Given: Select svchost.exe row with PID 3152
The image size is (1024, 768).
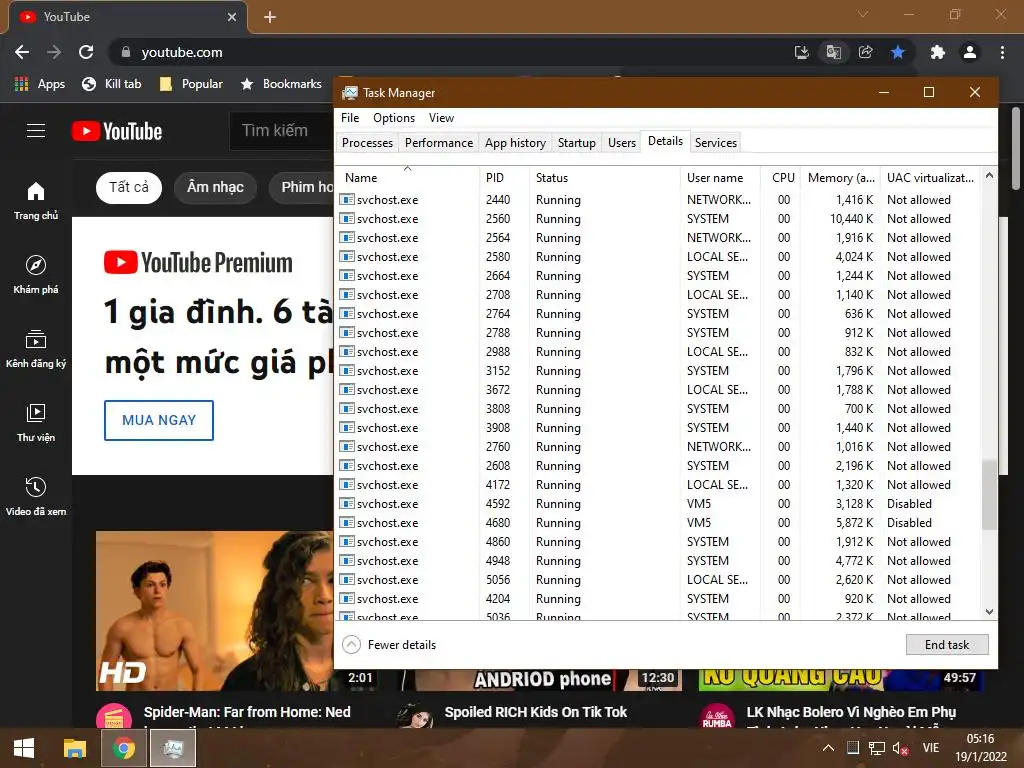Looking at the screenshot, I should pyautogui.click(x=658, y=371).
